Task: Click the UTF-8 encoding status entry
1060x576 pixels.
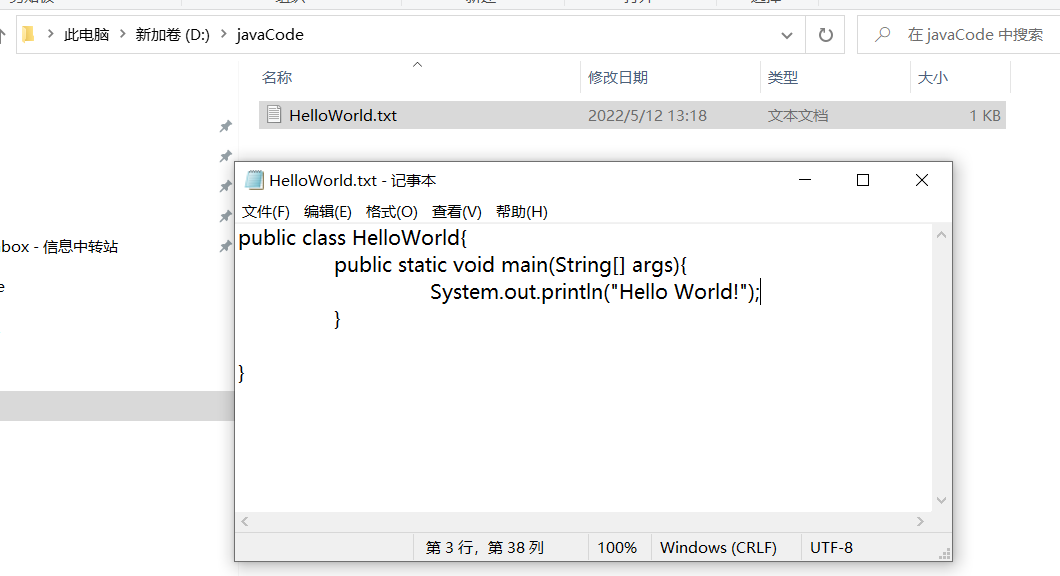Action: click(x=832, y=548)
